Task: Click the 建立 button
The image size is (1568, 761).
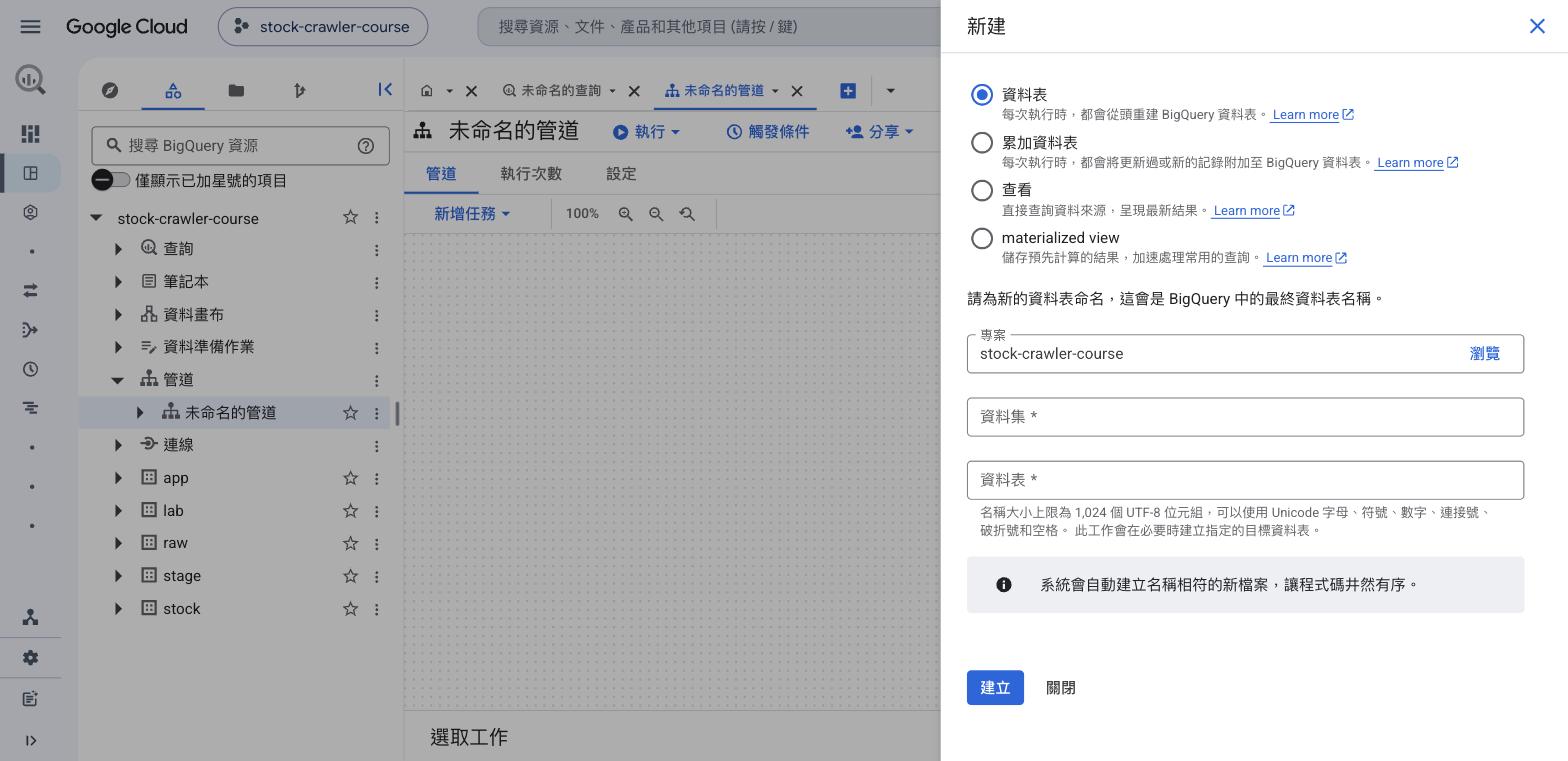Action: 995,688
